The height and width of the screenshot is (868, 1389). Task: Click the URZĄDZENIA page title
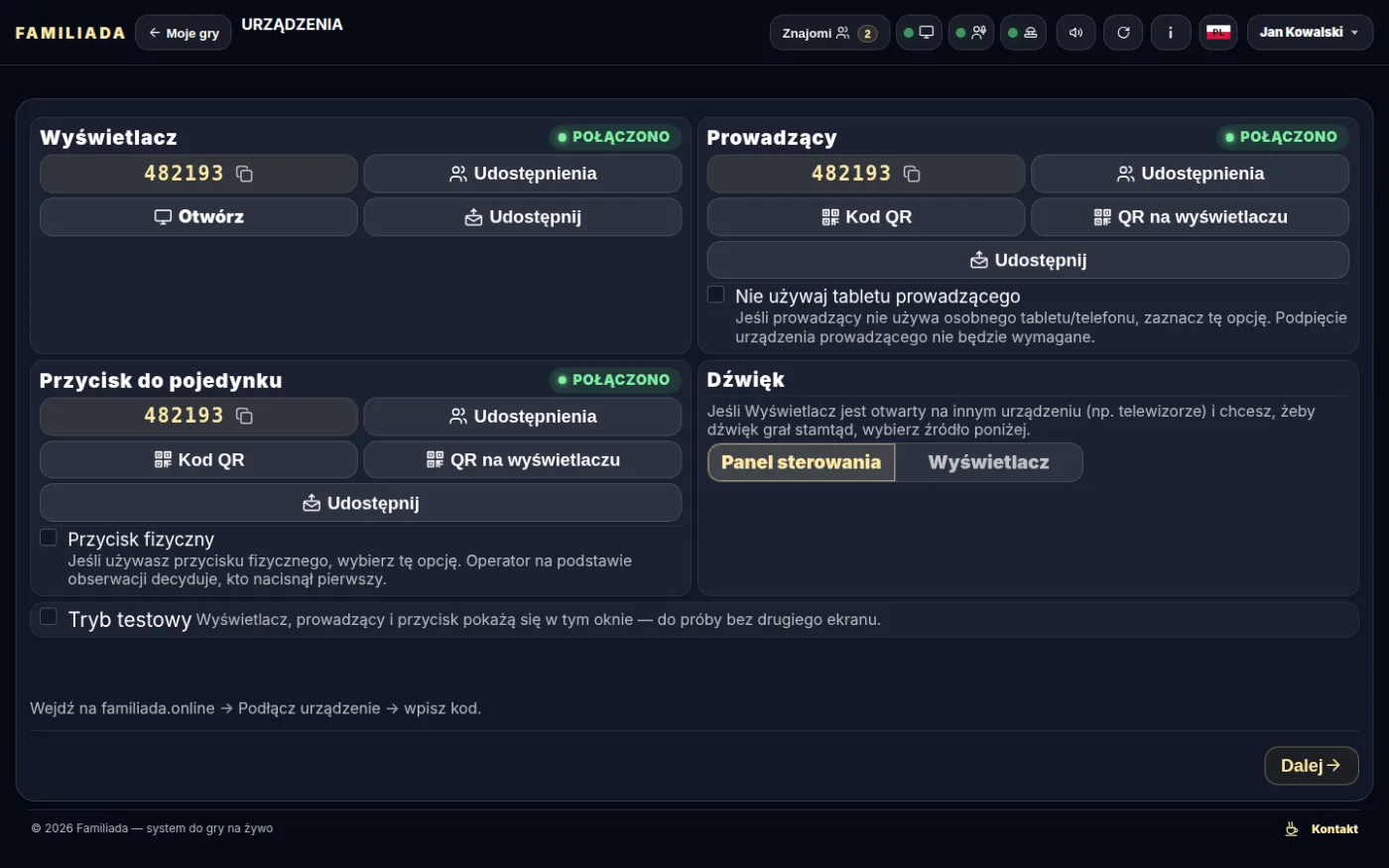292,25
